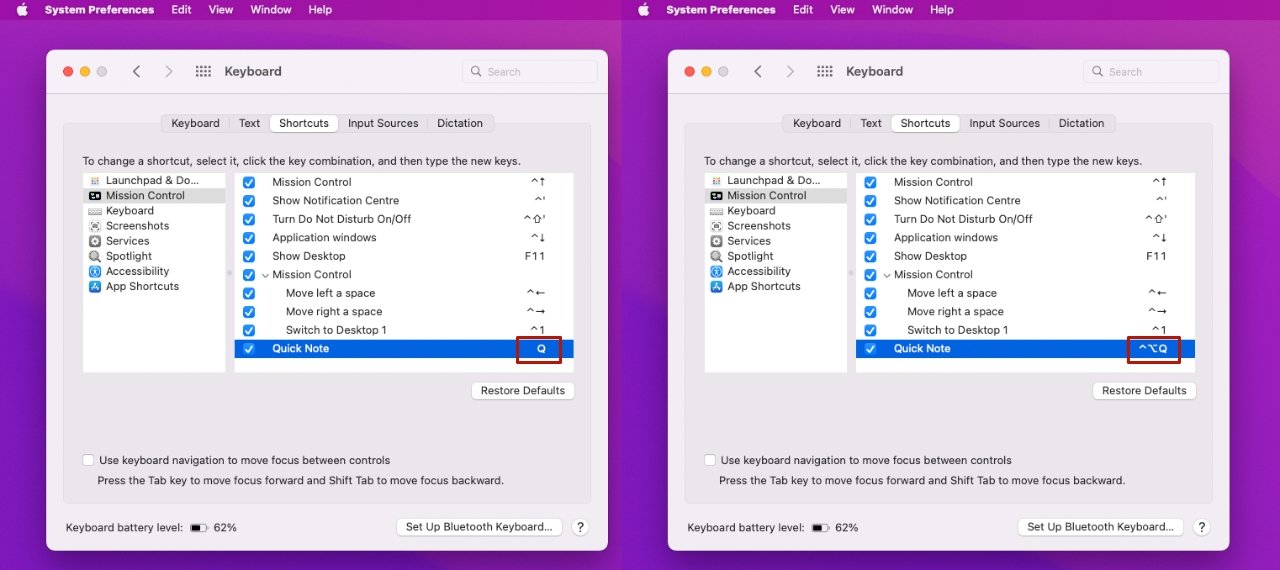Screen dimensions: 1280x570
Task: Toggle Show Notification Centre checkbox in left window
Action: point(249,200)
